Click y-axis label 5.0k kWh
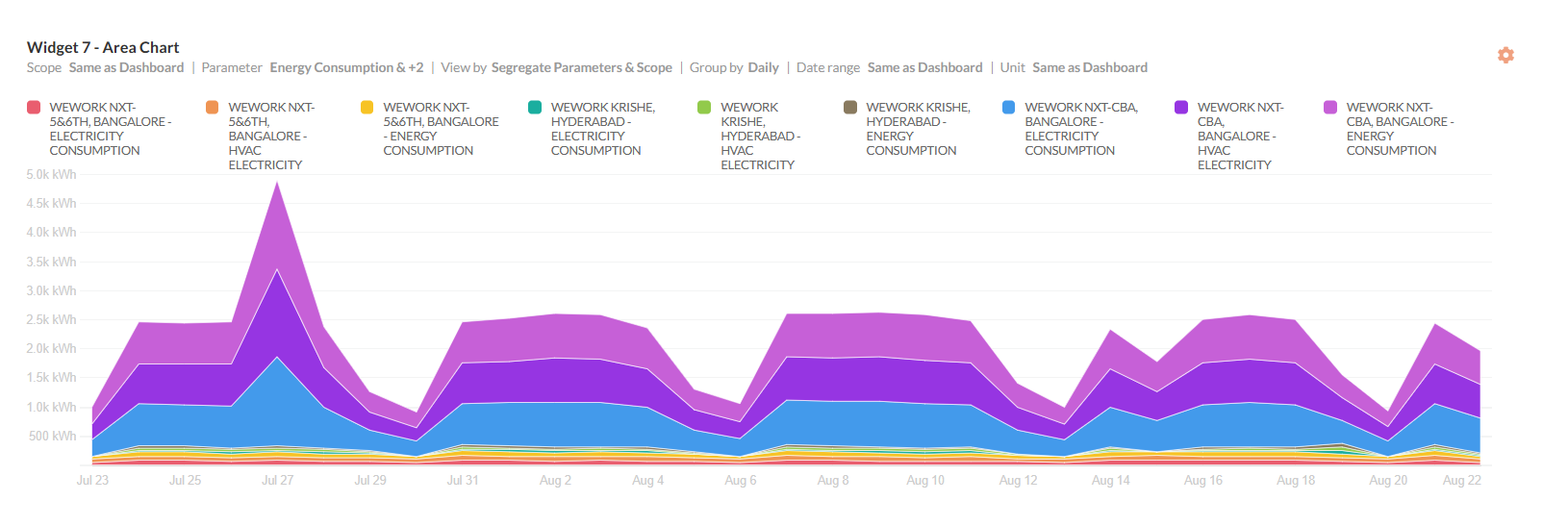Image resolution: width=1568 pixels, height=526 pixels. [51, 174]
